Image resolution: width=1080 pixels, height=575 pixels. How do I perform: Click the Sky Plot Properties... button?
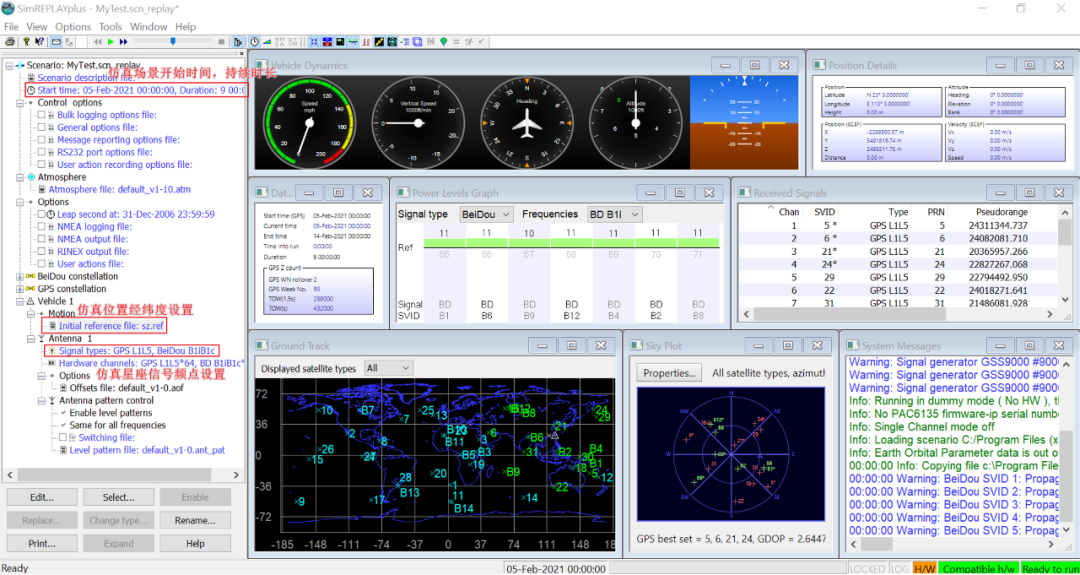pos(668,373)
